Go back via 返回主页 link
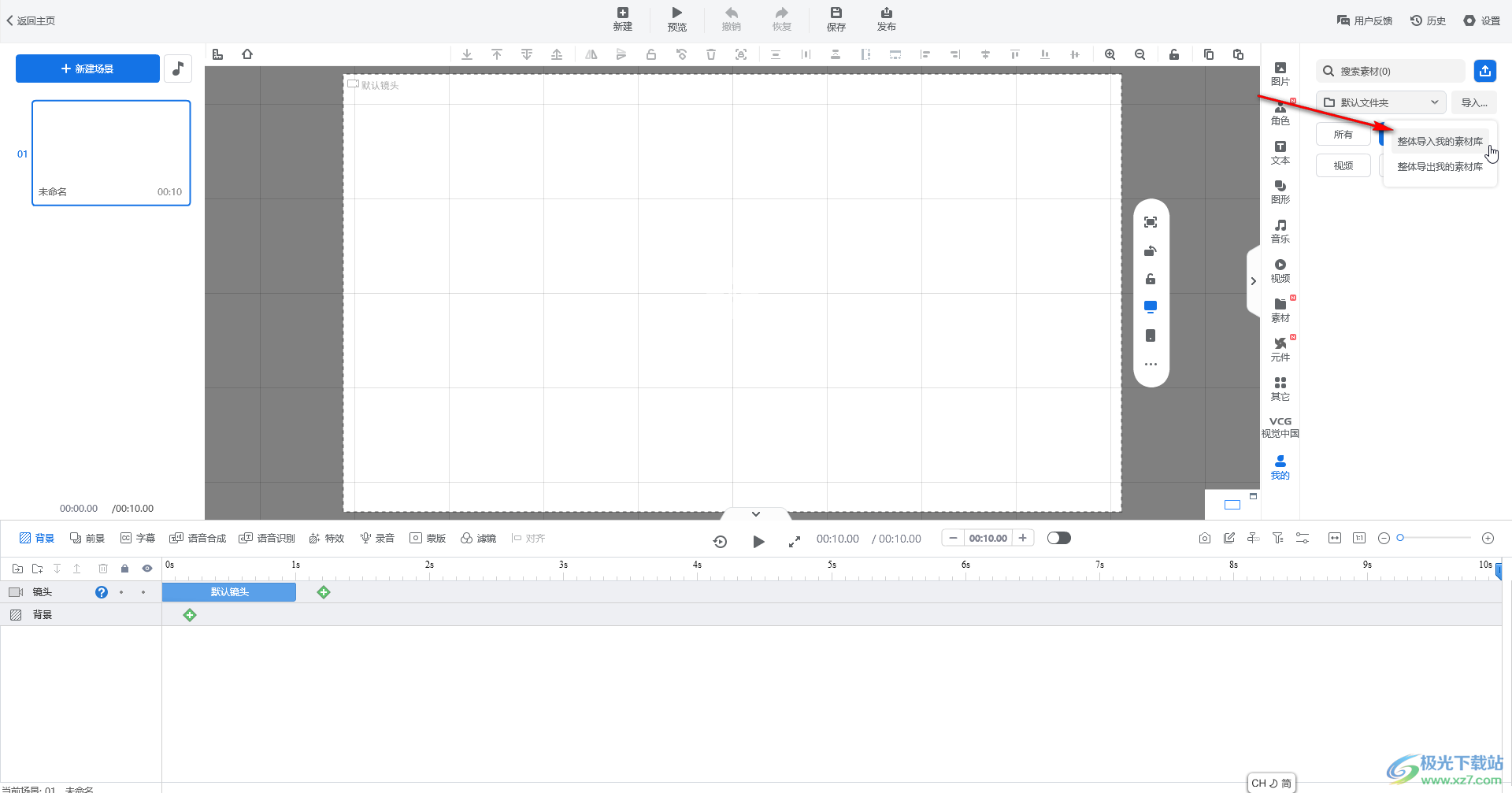 (x=31, y=20)
